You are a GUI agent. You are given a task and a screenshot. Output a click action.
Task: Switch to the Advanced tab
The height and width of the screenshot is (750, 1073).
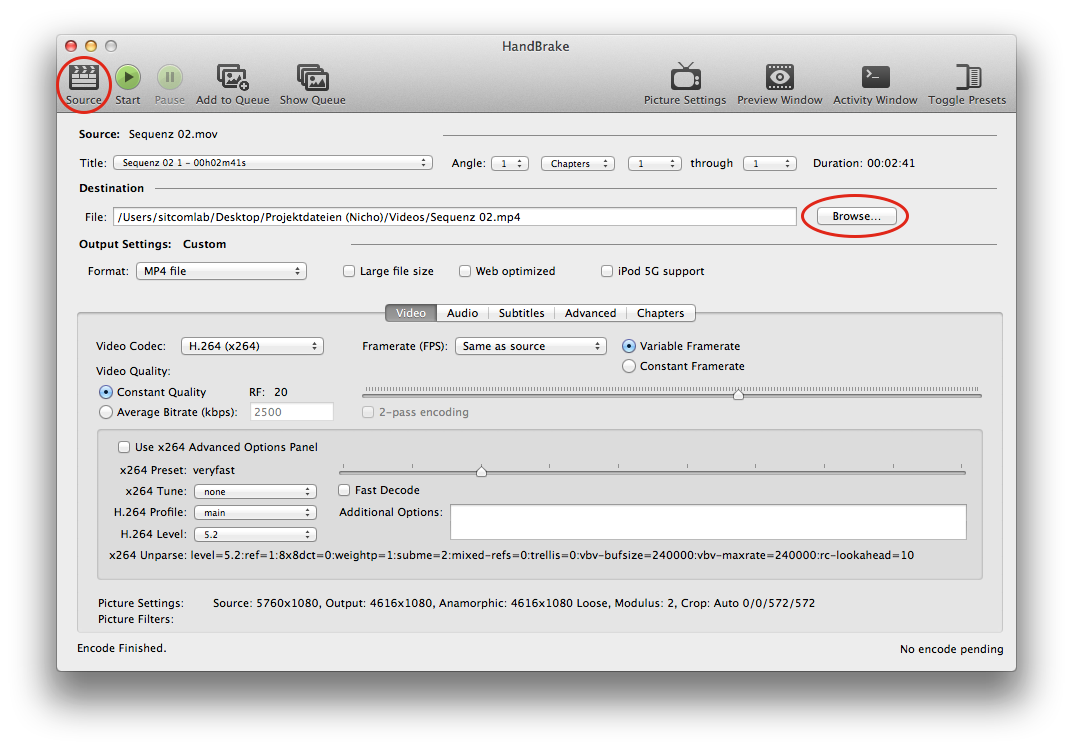pos(591,313)
